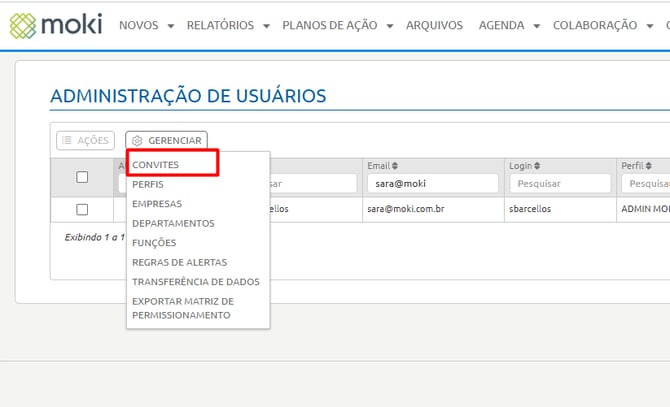Image resolution: width=670 pixels, height=407 pixels.
Task: Click the Login Pesquisar search field
Action: [559, 184]
